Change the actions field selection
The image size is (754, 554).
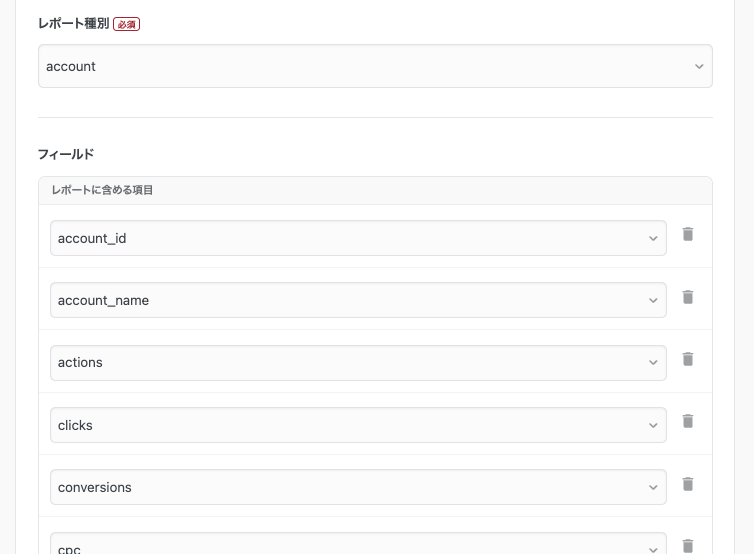pos(358,363)
